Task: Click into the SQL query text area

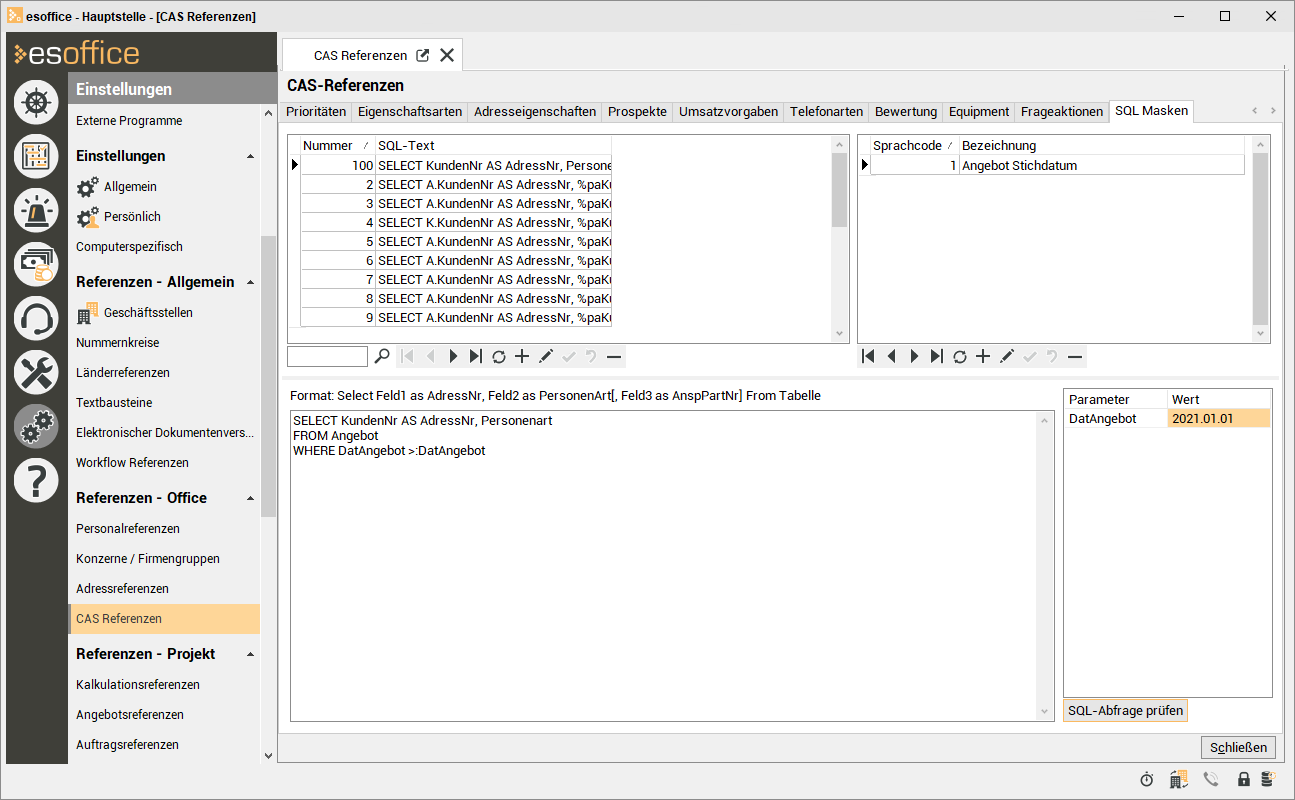Action: tap(664, 566)
